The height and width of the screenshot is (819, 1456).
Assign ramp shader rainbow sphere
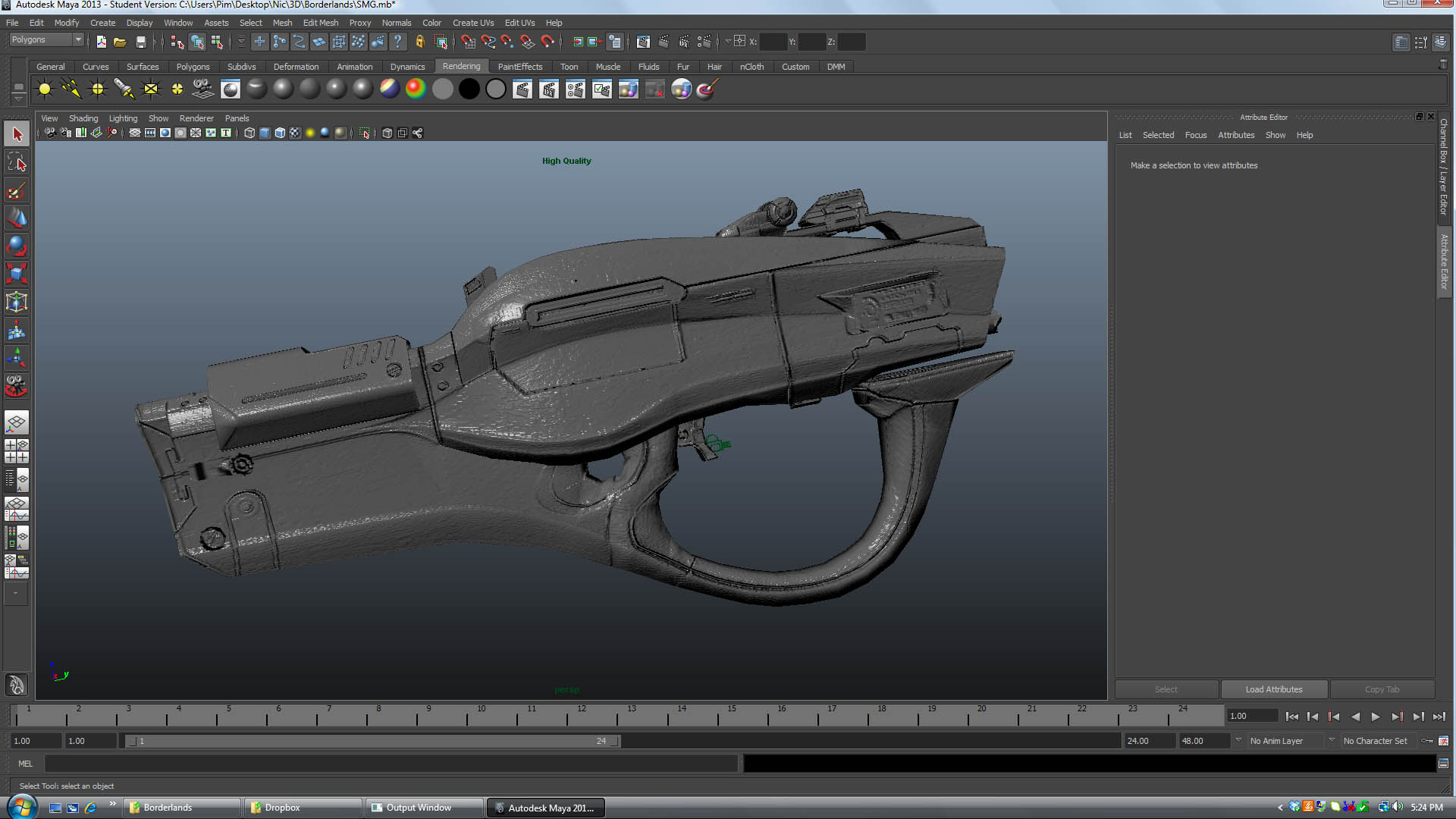(x=416, y=89)
